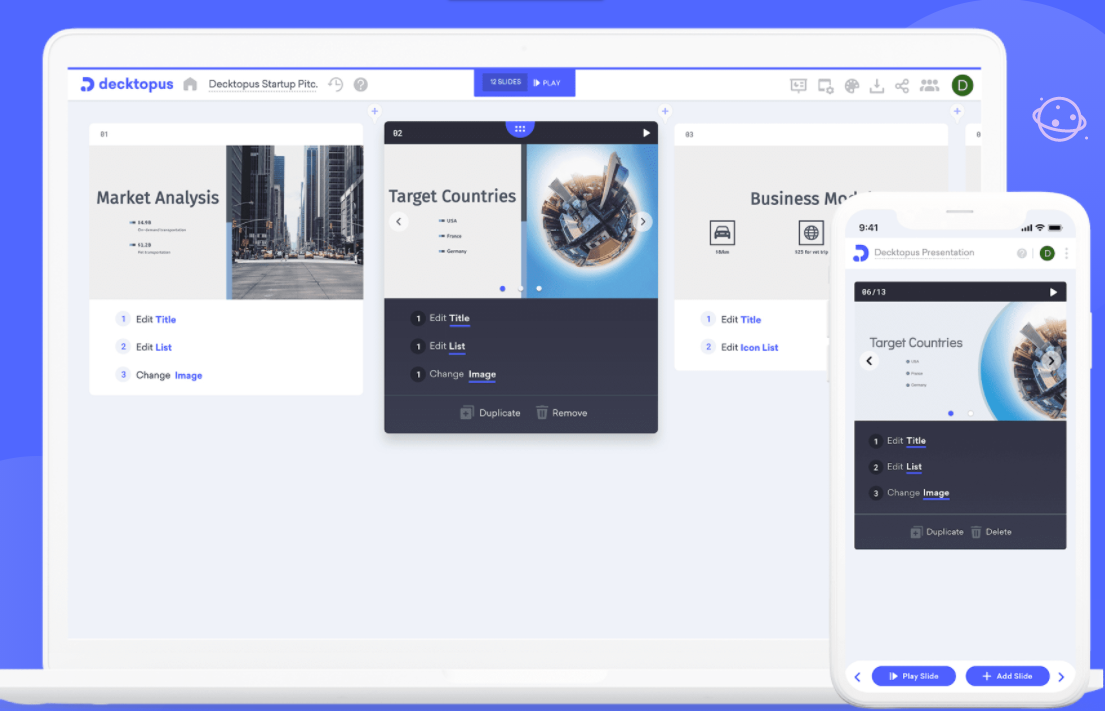The image size is (1105, 711).
Task: Click the presentation title Decktopus Startup Pitc.
Action: coord(263,84)
